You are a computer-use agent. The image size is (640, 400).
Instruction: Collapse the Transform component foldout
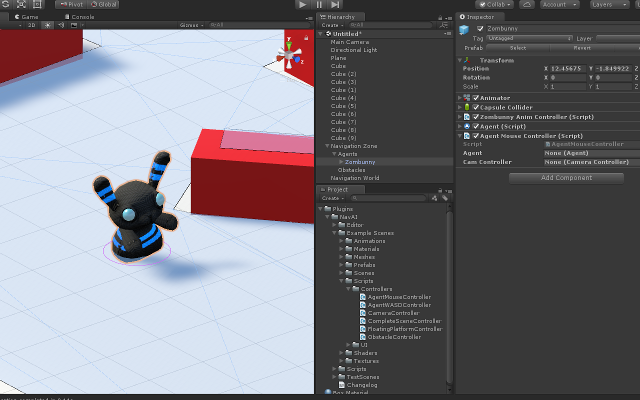[x=460, y=60]
